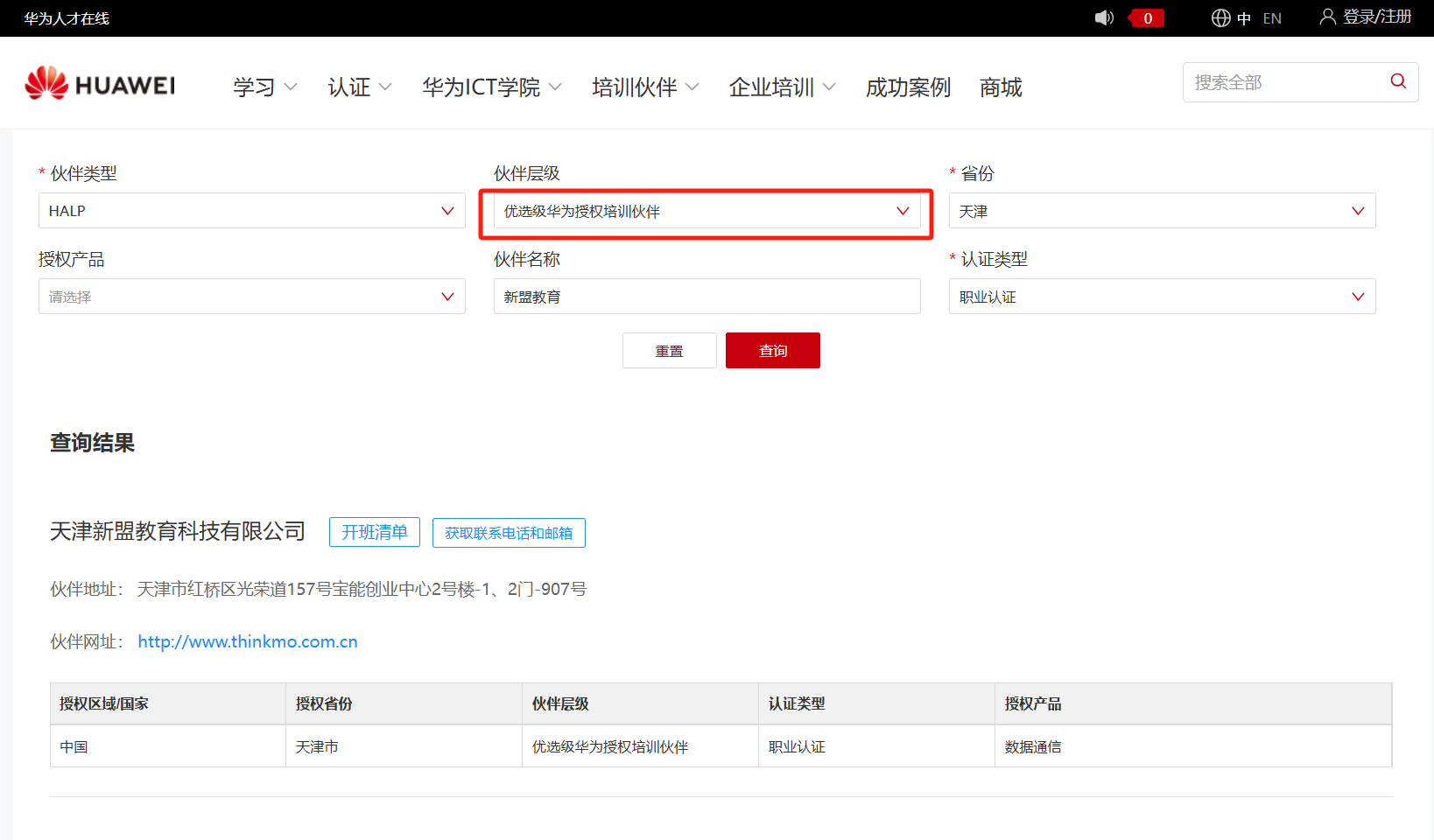Click the 伙伴名称 input with 新盟教育
Screen dimensions: 1434x840
tap(707, 297)
